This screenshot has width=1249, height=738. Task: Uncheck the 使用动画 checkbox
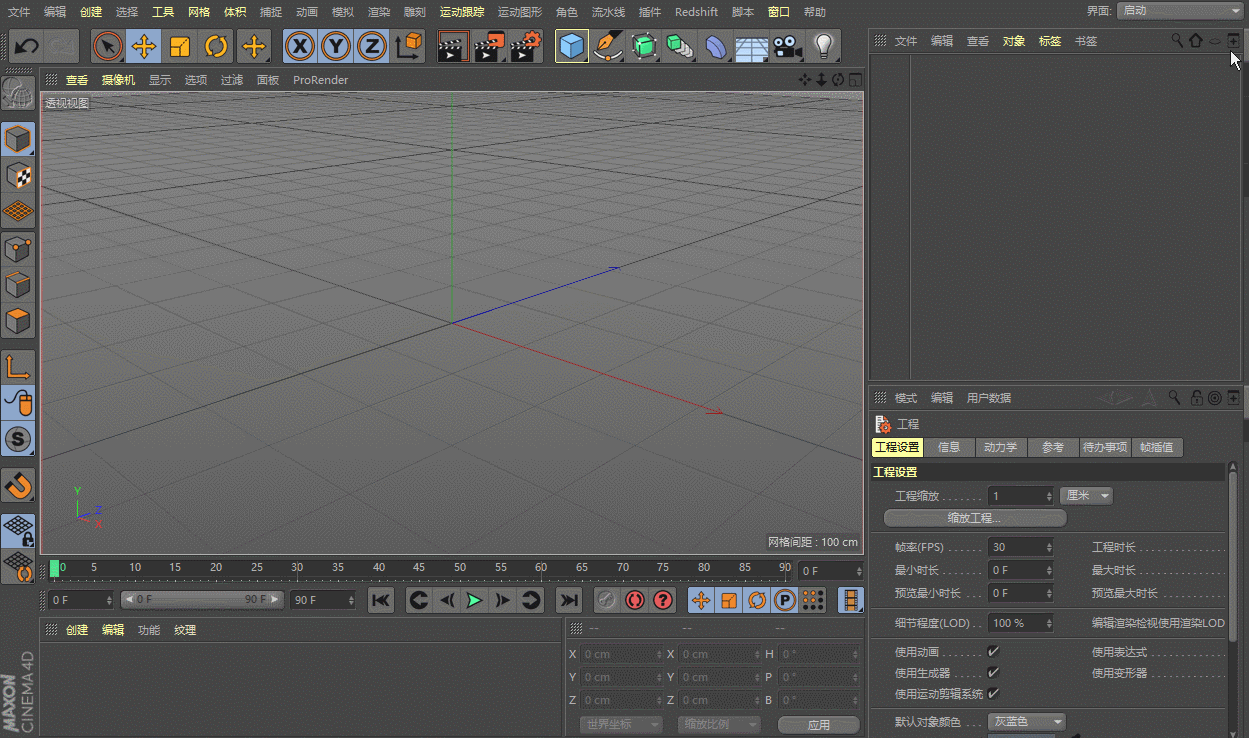pyautogui.click(x=993, y=652)
